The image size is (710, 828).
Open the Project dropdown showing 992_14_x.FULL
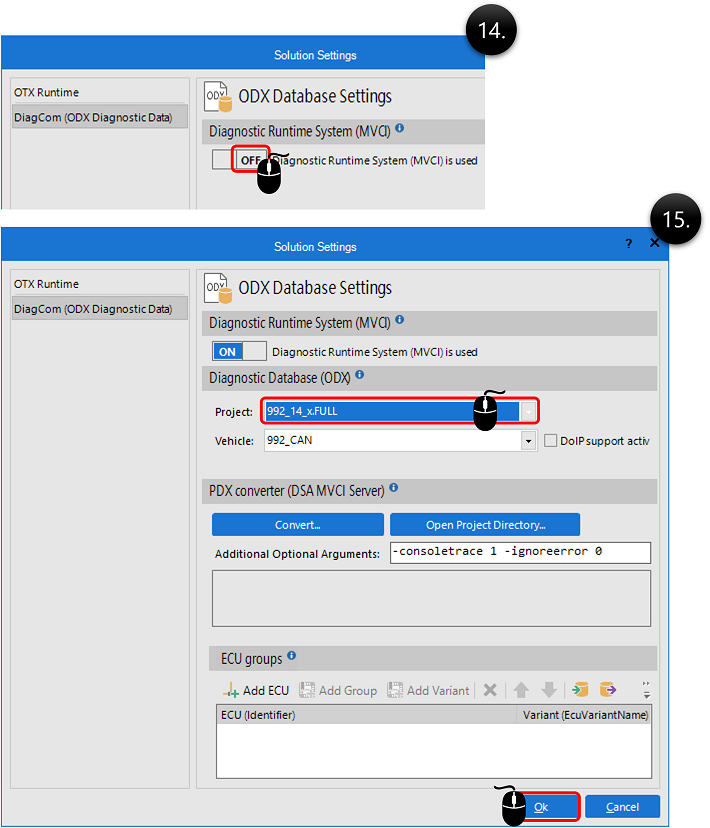coord(529,411)
